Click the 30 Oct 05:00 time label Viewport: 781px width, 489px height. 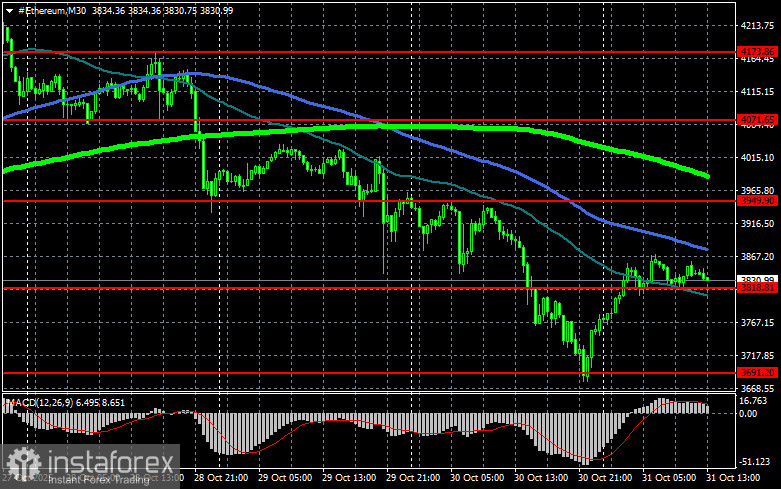[477, 478]
